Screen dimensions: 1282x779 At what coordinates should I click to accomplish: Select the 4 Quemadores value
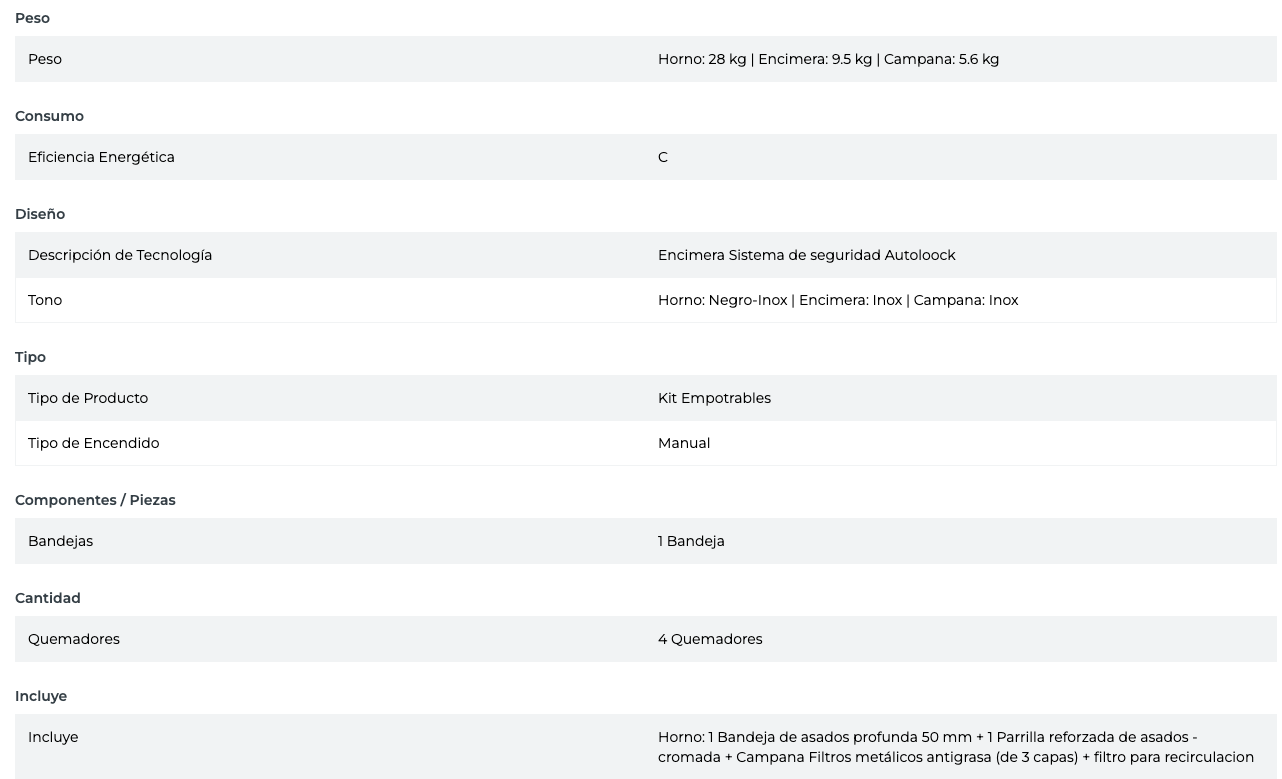click(x=710, y=639)
